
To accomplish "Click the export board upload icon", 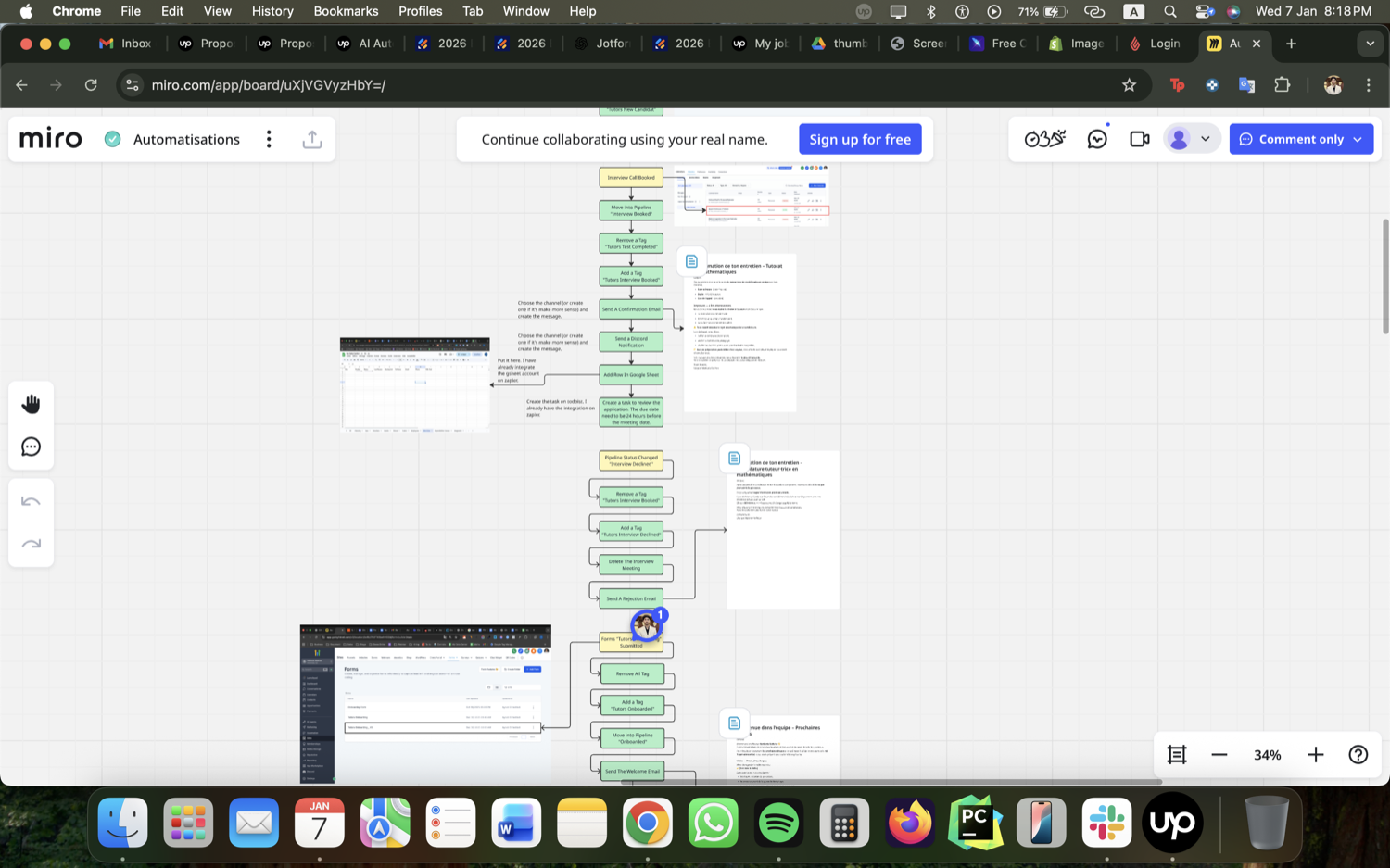I will (312, 139).
